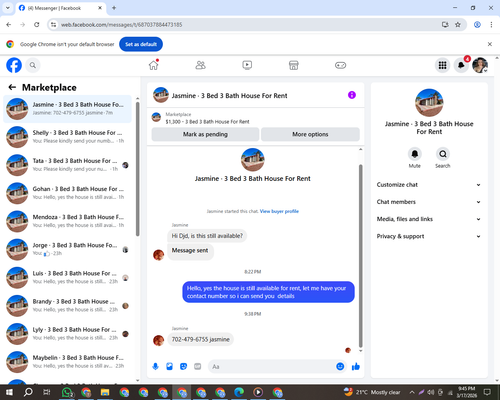Open Microsoft Edge from taskbar
The height and width of the screenshot is (400, 500).
click(239, 392)
